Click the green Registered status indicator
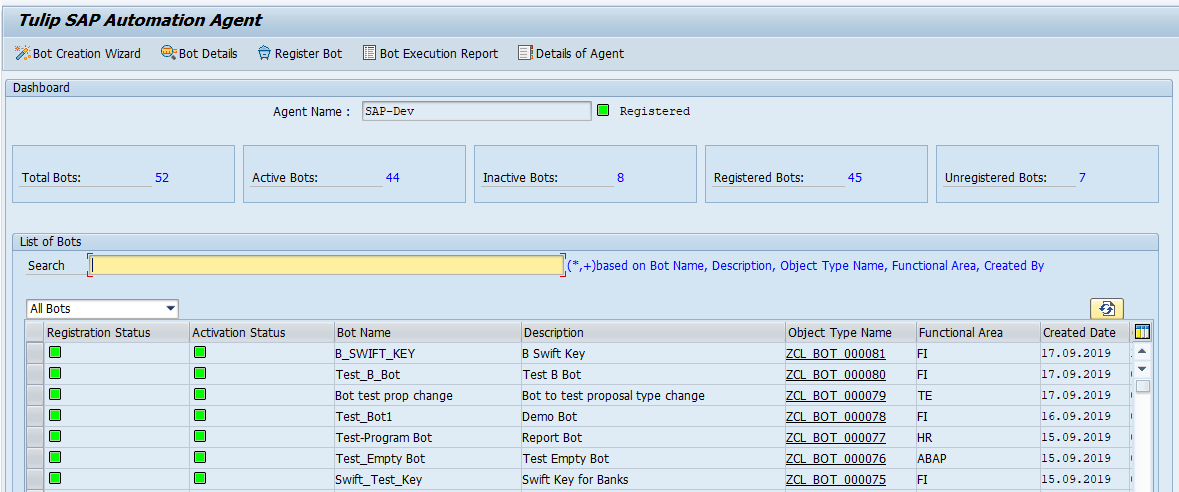Viewport: 1179px width, 492px height. [603, 111]
